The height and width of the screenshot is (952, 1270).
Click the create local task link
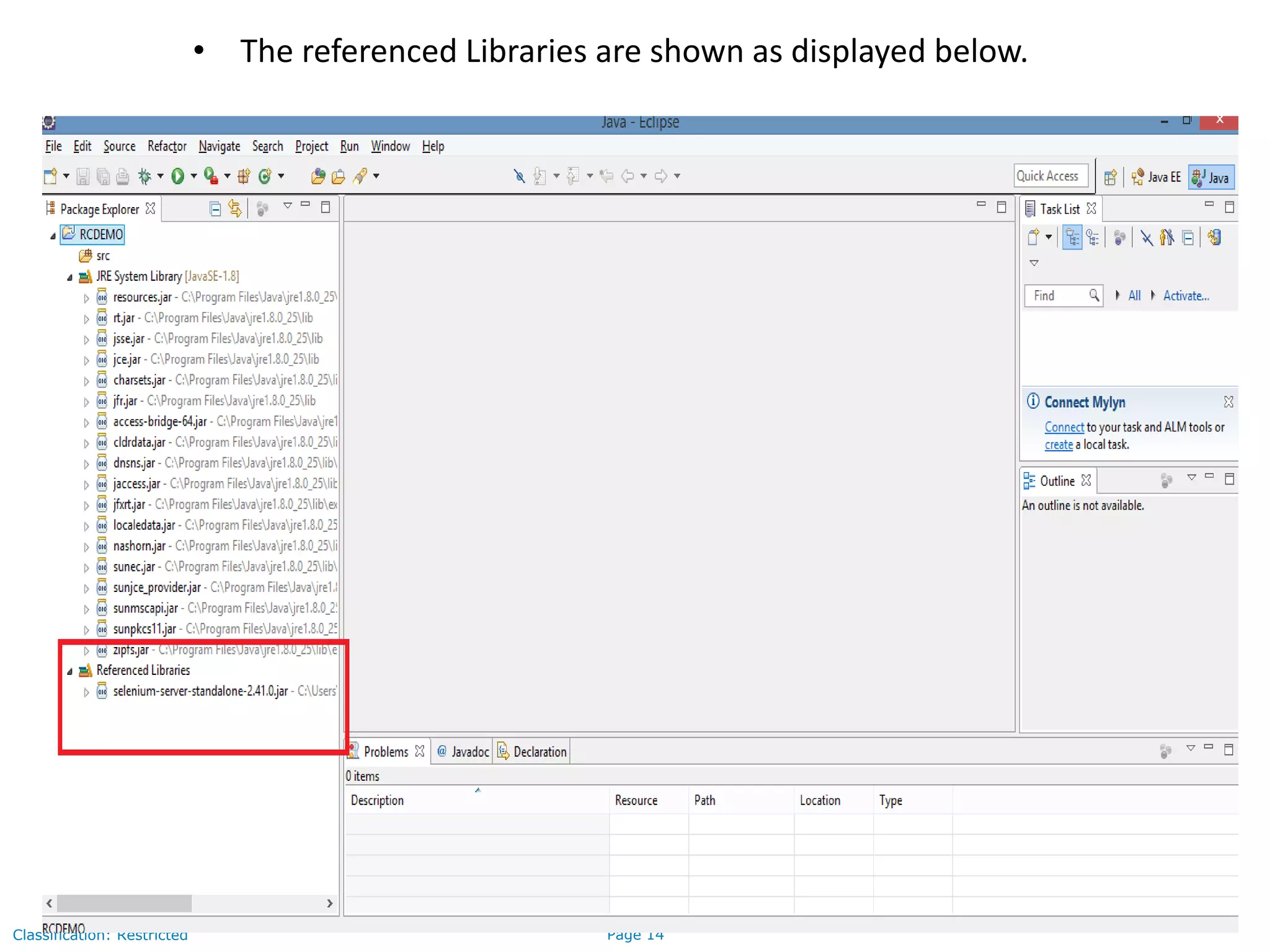coord(1059,445)
